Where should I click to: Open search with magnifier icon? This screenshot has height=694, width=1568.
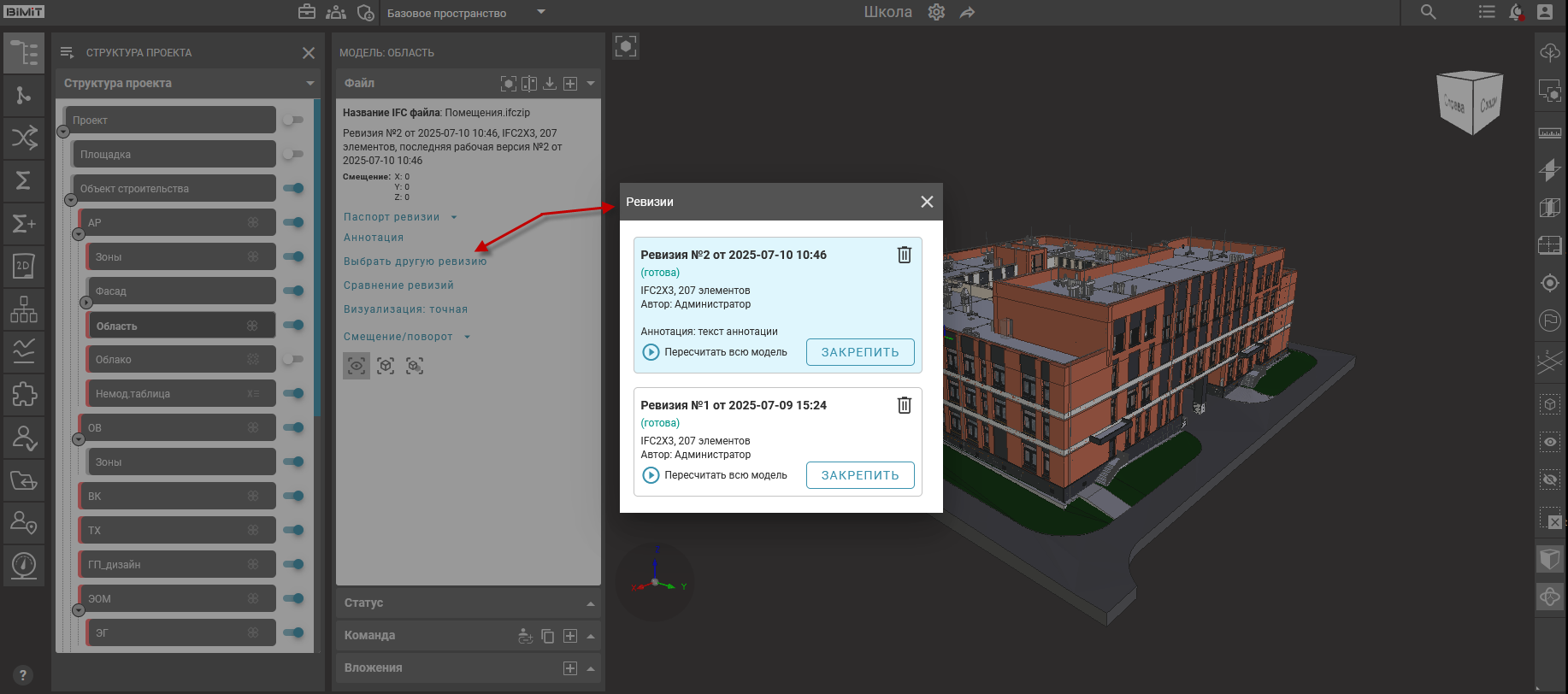pyautogui.click(x=1428, y=12)
